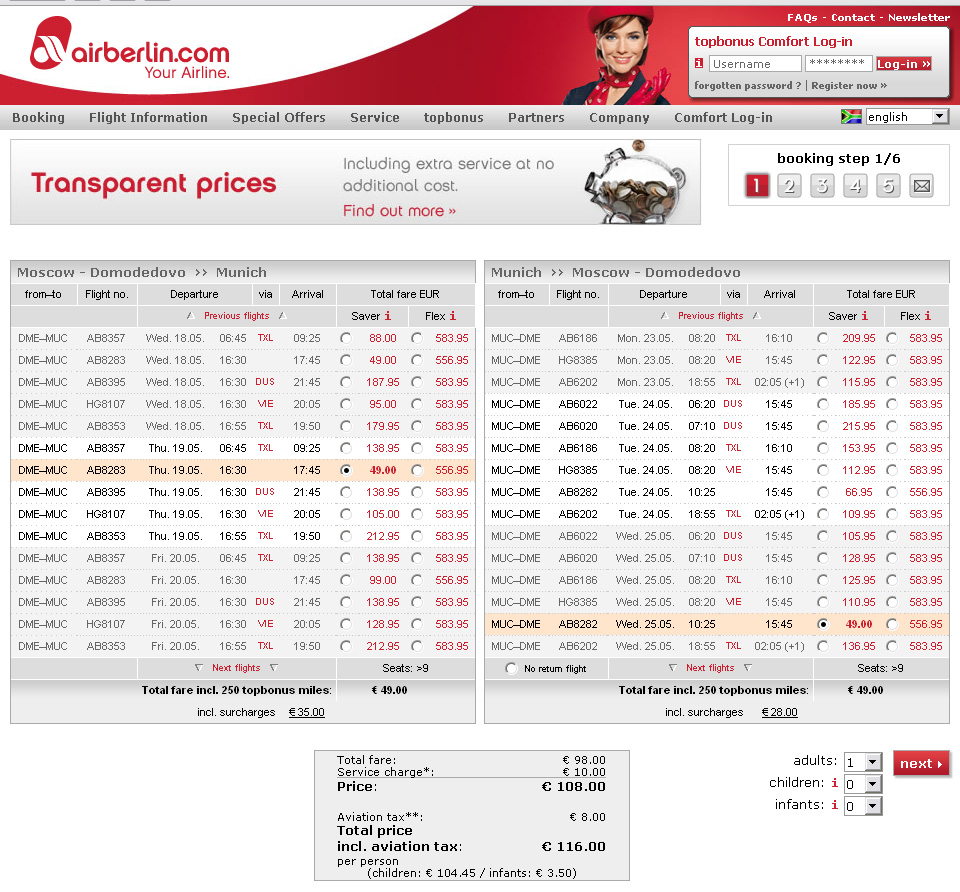
Task: Open Saver fare info in Munich–Moscow table
Action: (x=864, y=315)
